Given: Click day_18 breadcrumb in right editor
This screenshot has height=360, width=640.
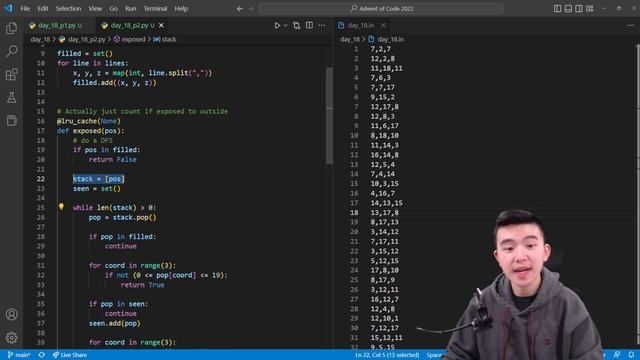Looking at the screenshot, I should pyautogui.click(x=350, y=39).
